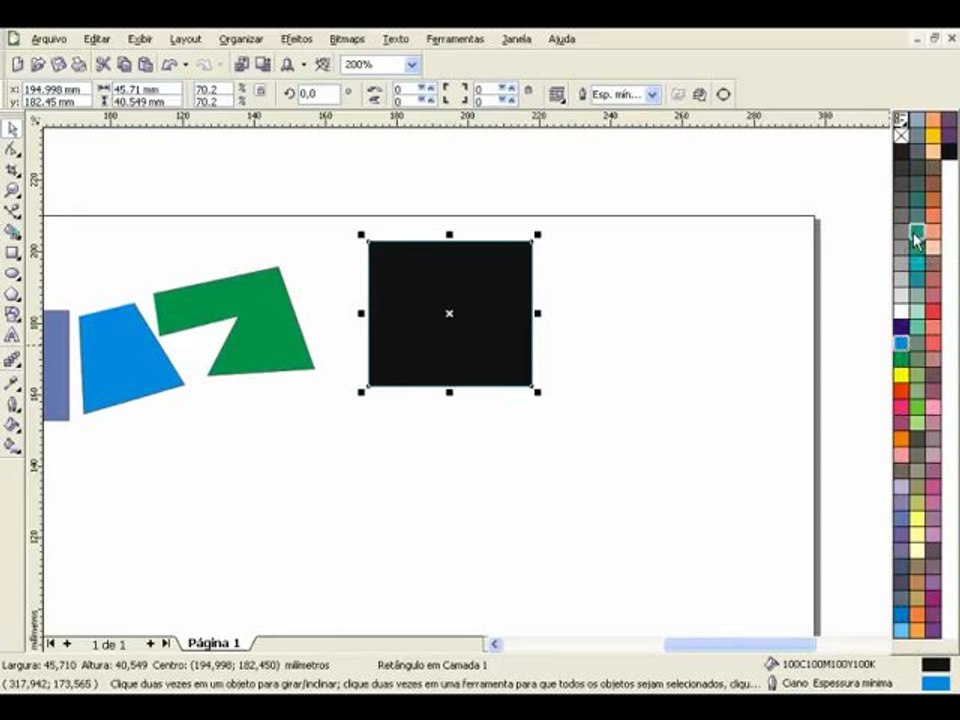Open the 200% zoom level dropdown
Image resolution: width=960 pixels, height=720 pixels.
[x=413, y=64]
